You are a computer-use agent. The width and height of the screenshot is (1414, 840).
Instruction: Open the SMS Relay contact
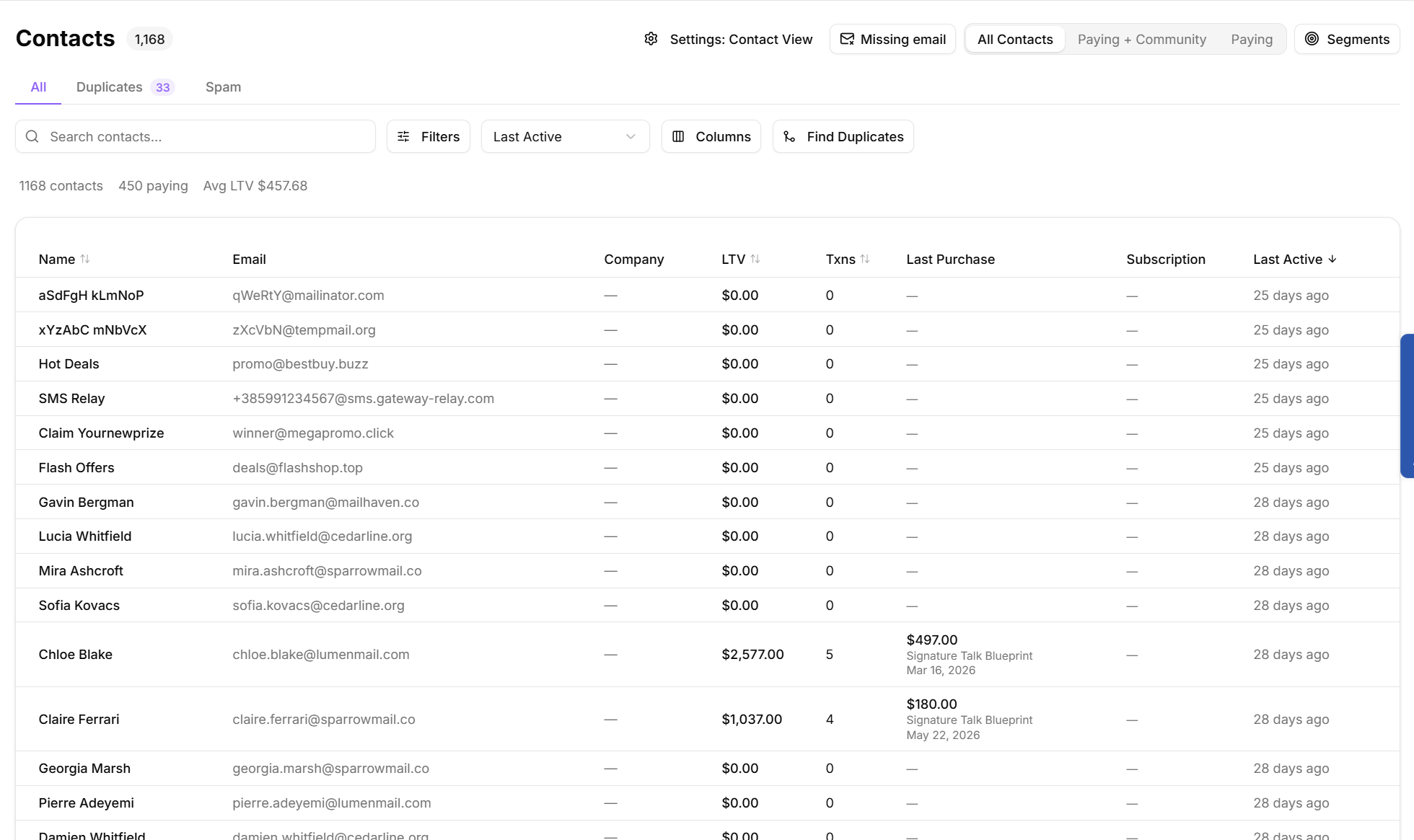point(71,398)
